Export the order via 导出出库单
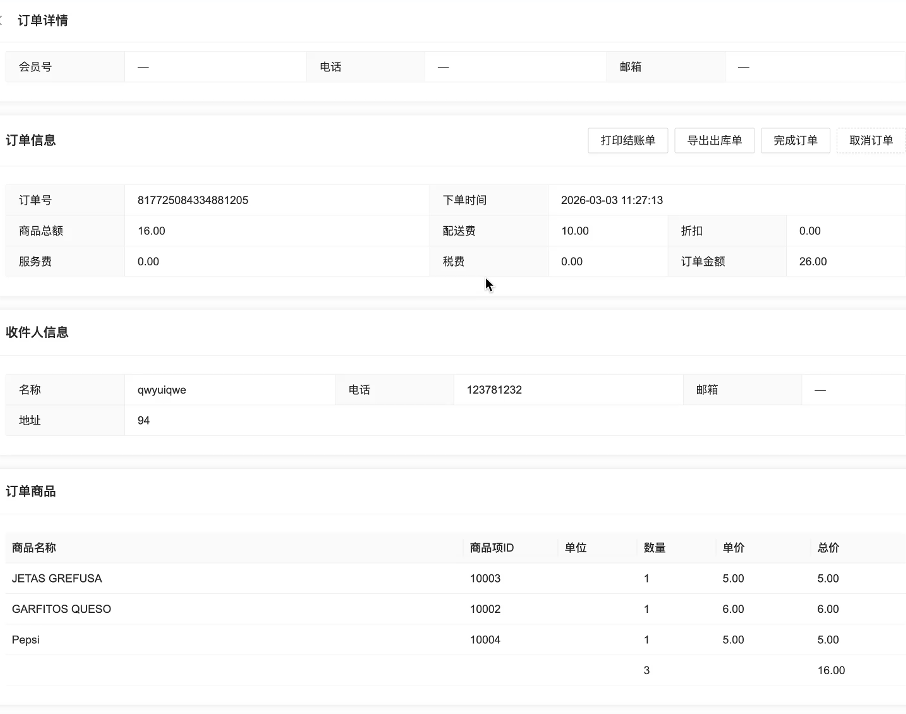The width and height of the screenshot is (906, 714). click(713, 141)
